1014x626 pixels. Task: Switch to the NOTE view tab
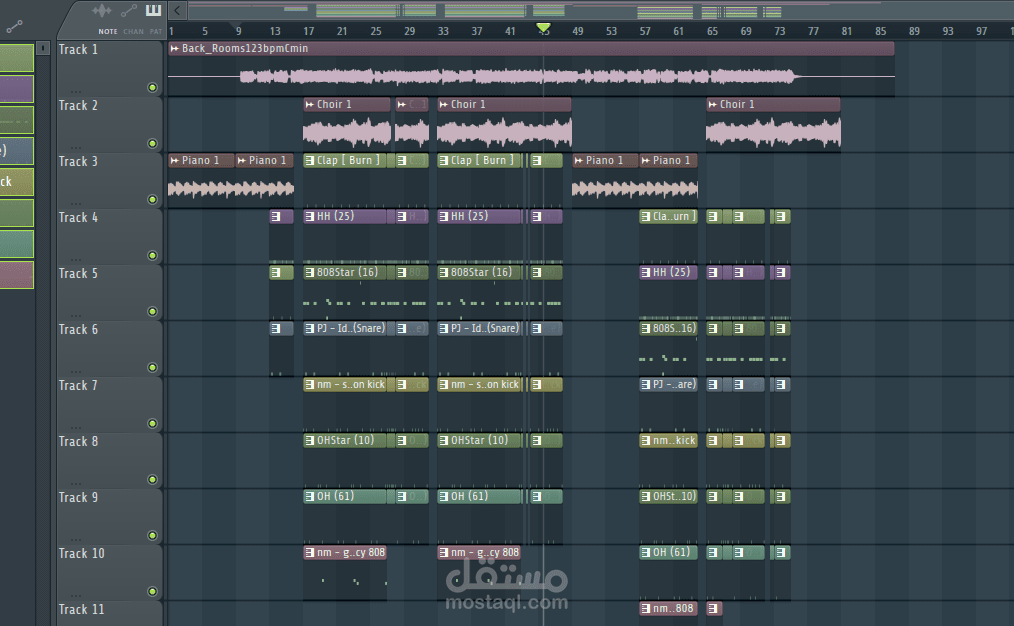pyautogui.click(x=108, y=31)
